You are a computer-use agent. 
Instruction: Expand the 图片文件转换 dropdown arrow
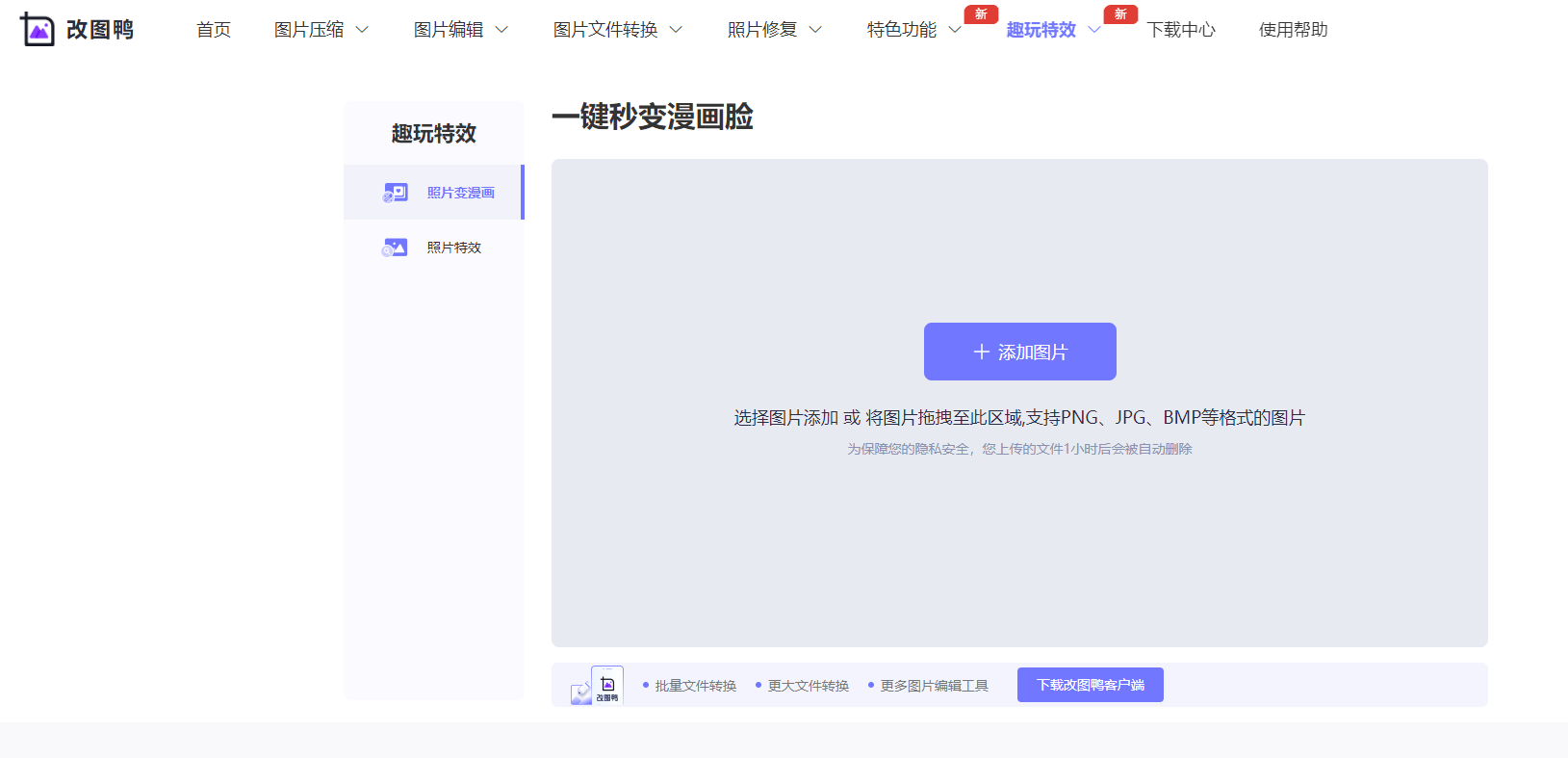(x=676, y=30)
